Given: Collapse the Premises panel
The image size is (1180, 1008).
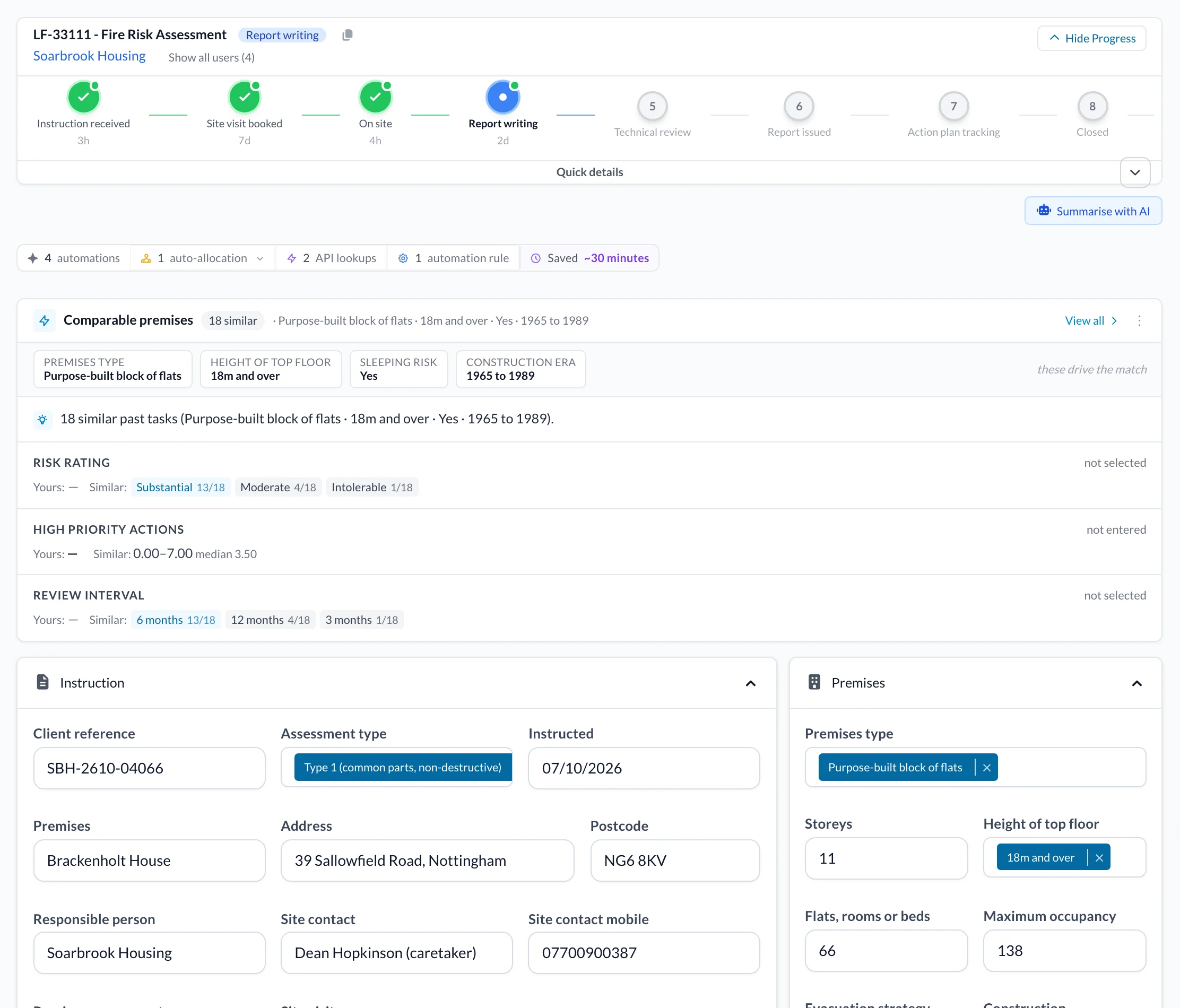Looking at the screenshot, I should pos(1136,683).
